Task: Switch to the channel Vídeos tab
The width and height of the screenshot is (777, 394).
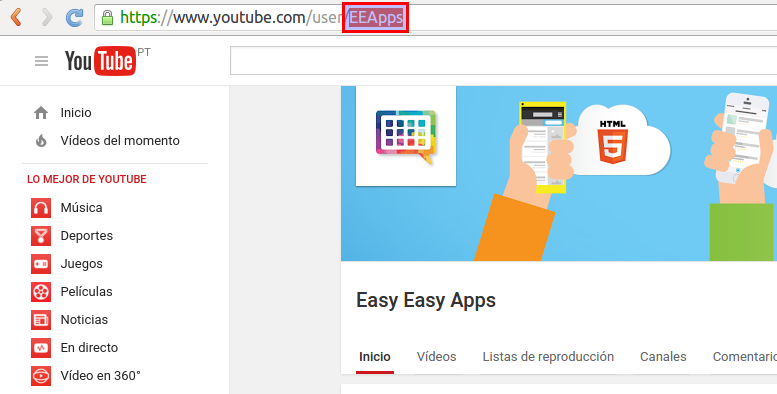Action: tap(437, 357)
